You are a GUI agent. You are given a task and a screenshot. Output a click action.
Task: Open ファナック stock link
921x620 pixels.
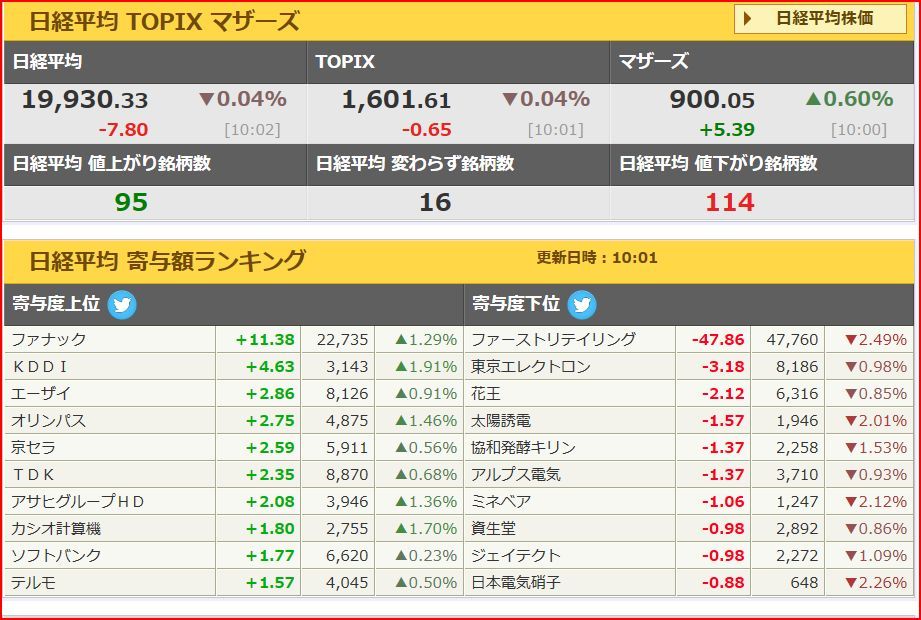pos(49,340)
